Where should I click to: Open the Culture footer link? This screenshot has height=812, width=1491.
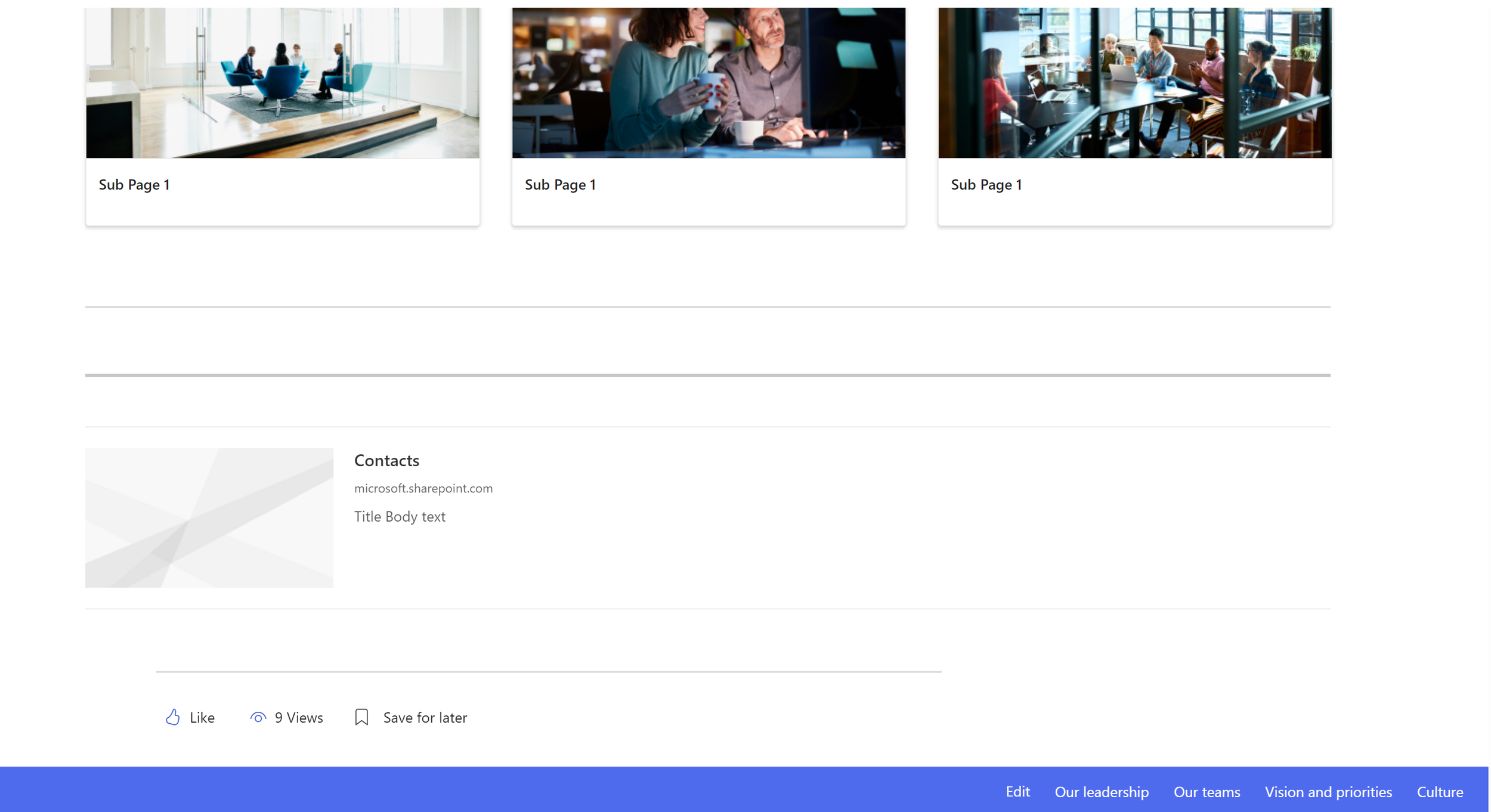(x=1439, y=792)
